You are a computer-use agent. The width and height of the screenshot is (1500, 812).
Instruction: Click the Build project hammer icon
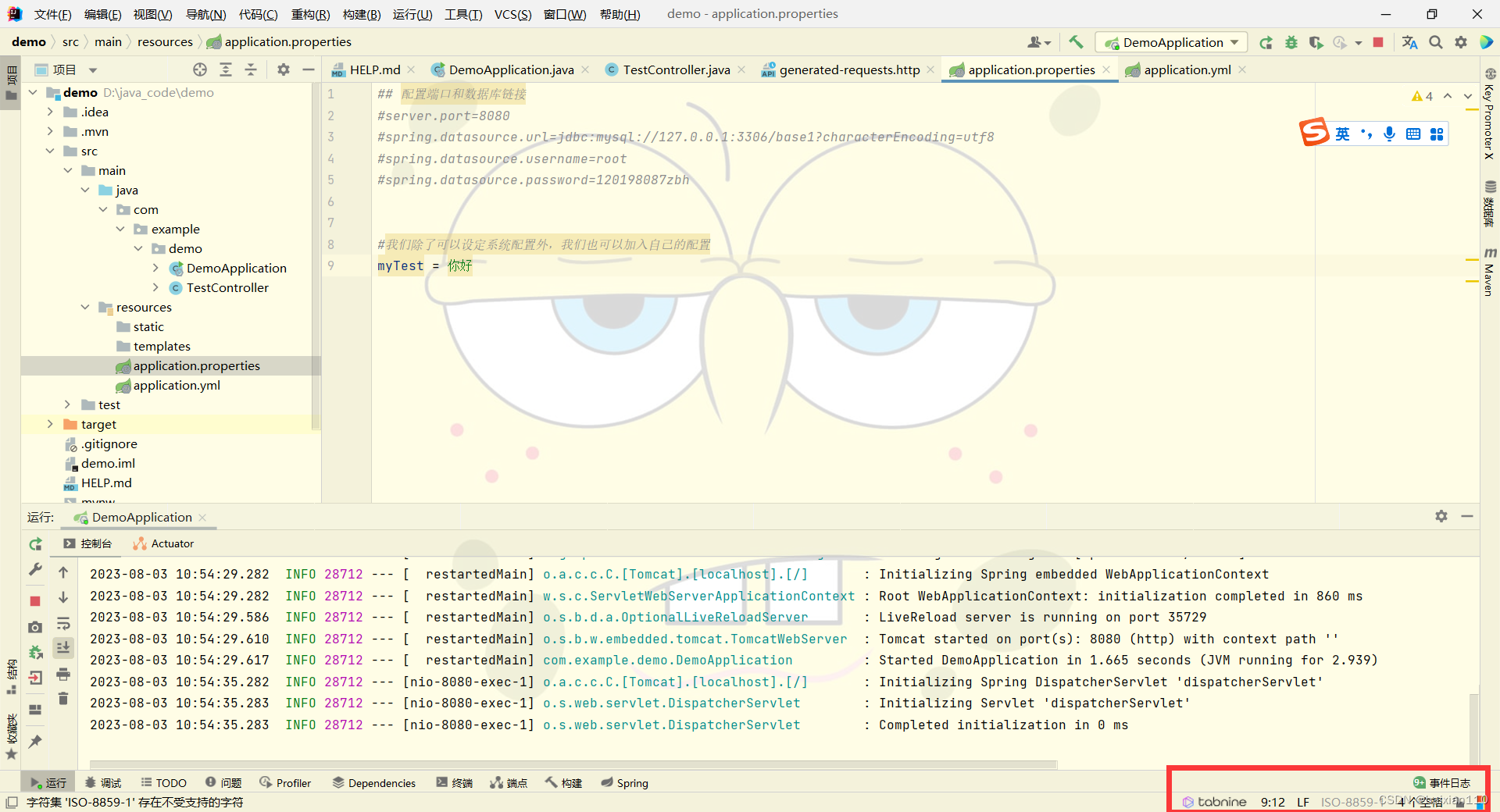tap(1076, 42)
